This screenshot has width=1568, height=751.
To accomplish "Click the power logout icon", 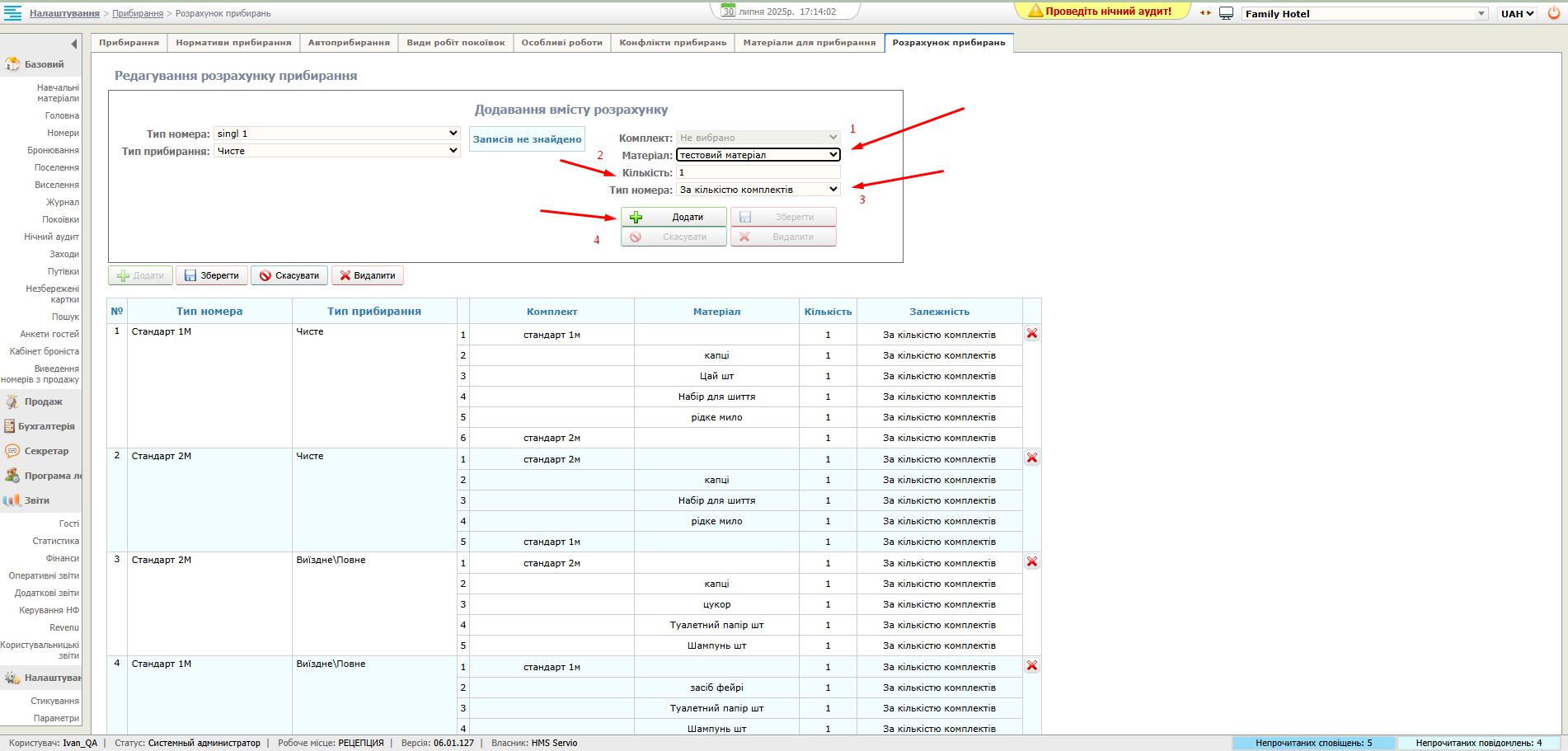I will coord(1553,13).
